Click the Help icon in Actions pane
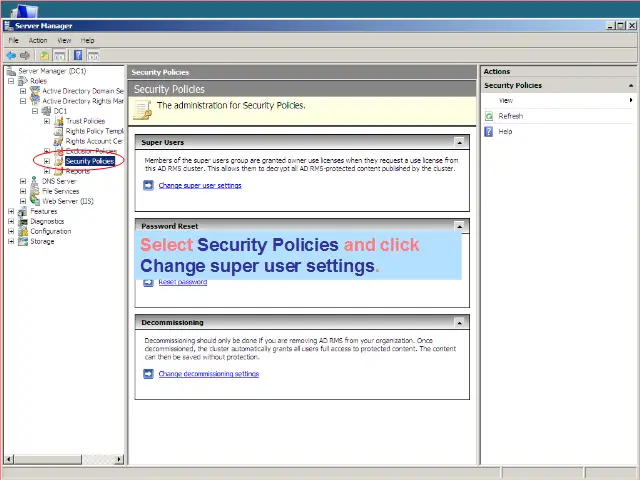The image size is (640, 480). 489,131
